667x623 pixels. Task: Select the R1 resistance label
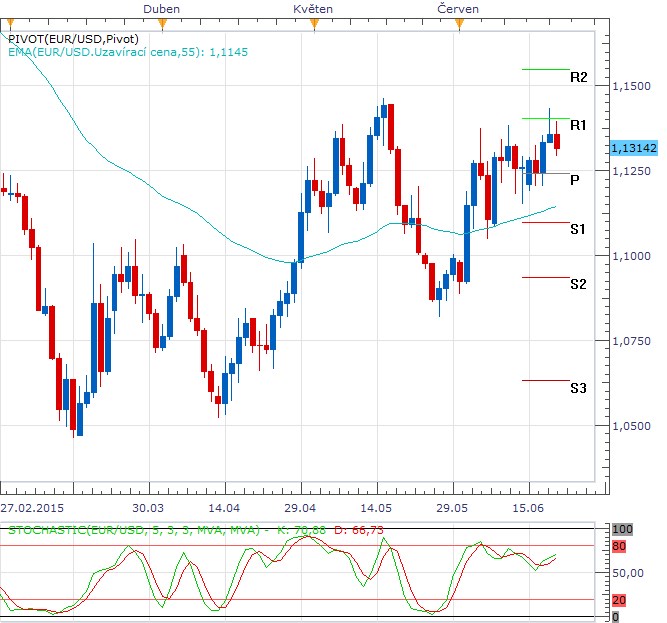pos(578,125)
